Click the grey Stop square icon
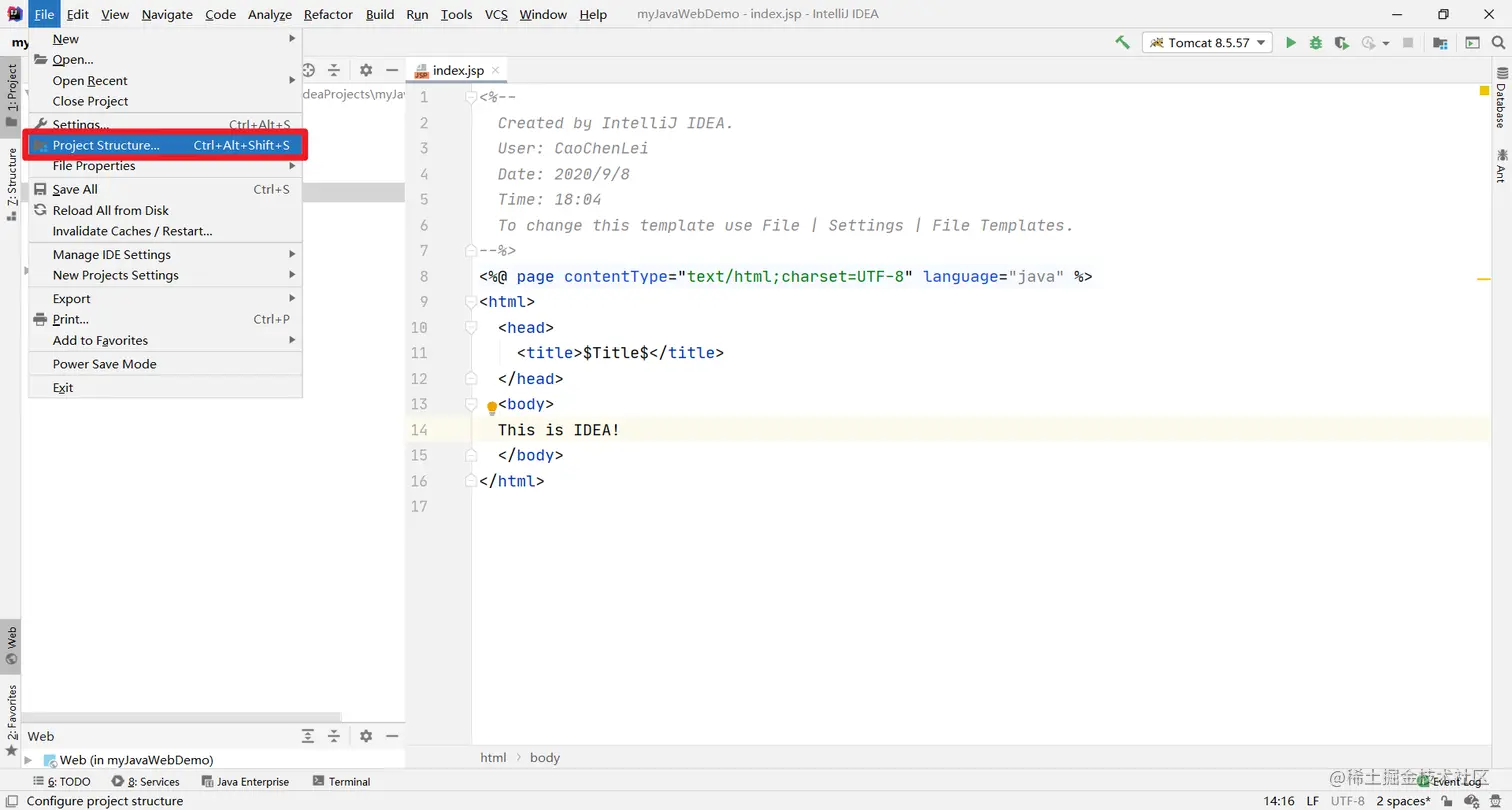The height and width of the screenshot is (810, 1512). [1408, 42]
